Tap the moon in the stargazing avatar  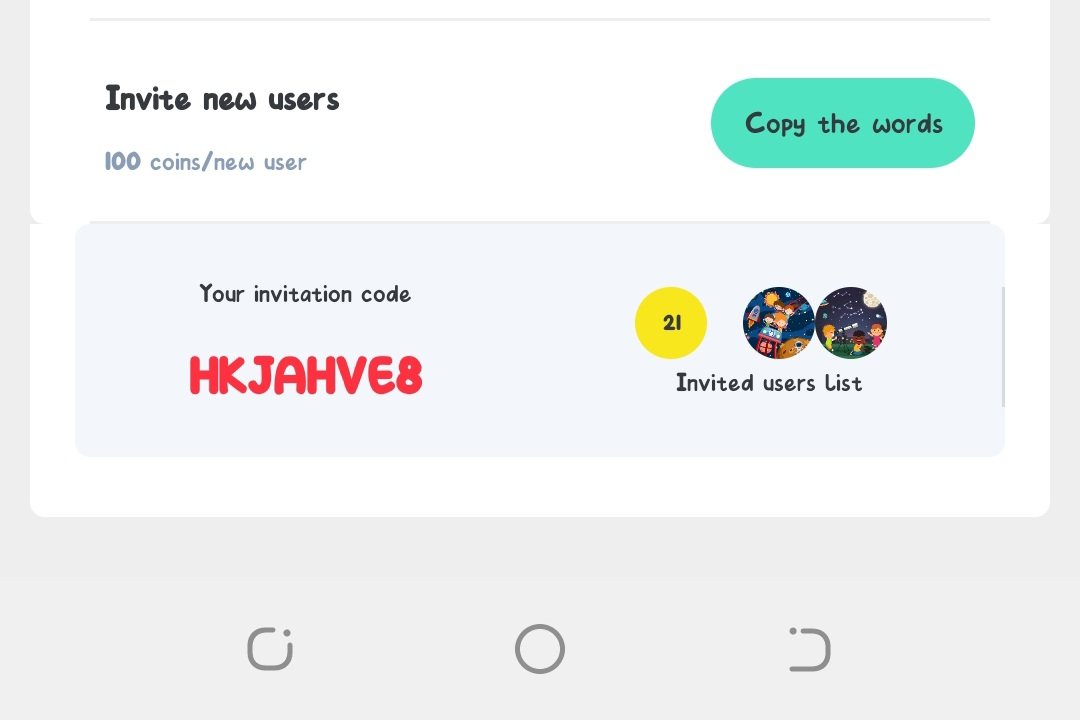[x=872, y=300]
